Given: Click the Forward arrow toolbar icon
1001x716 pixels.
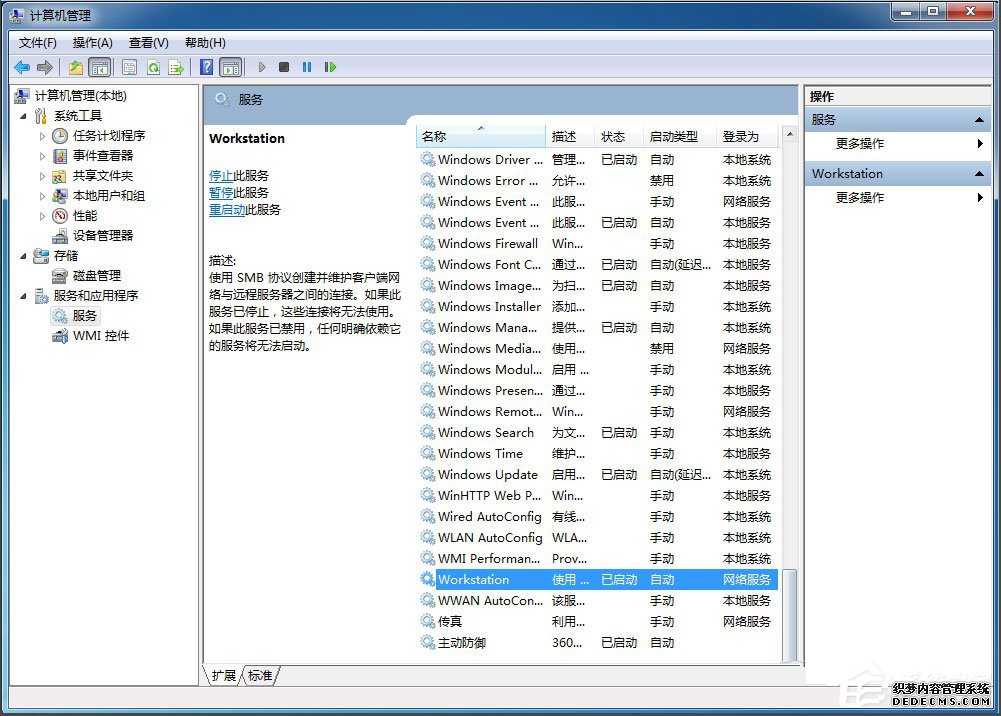Looking at the screenshot, I should (x=45, y=67).
